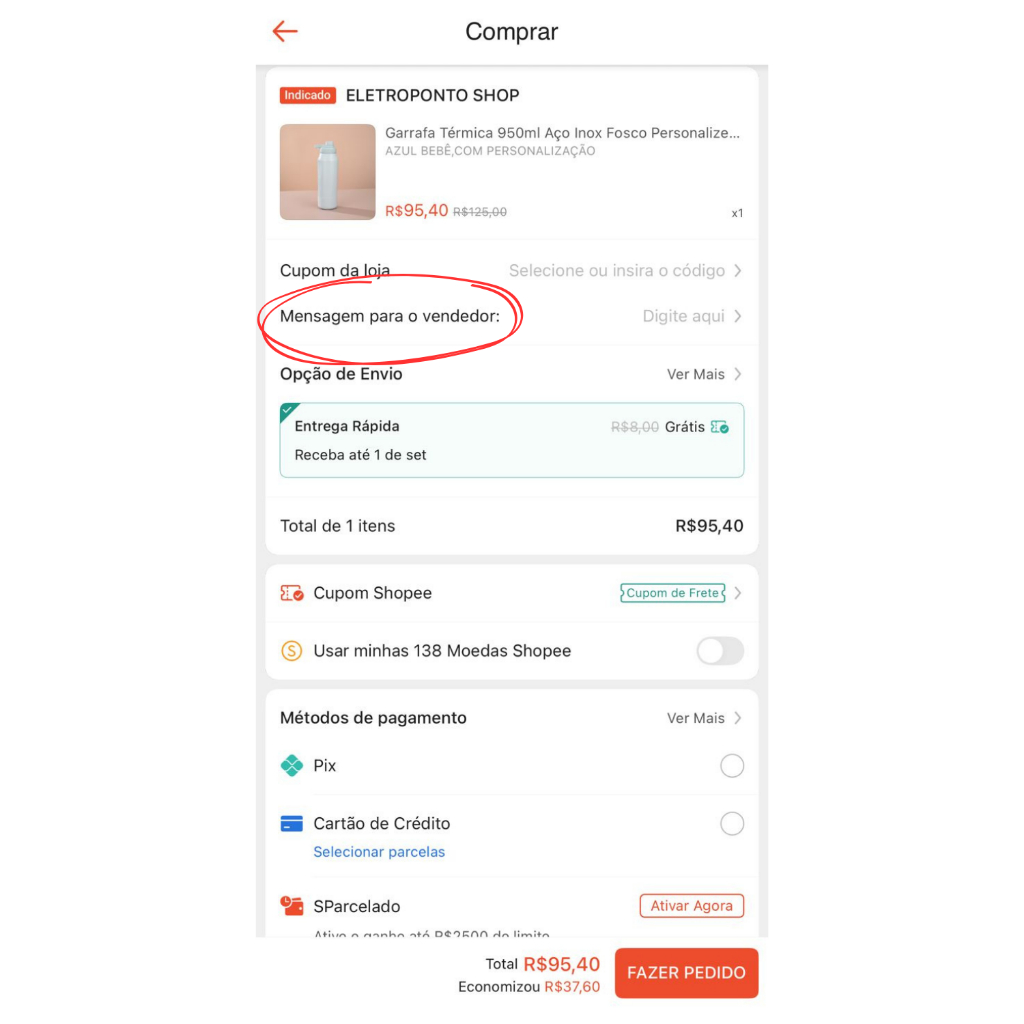Image resolution: width=1024 pixels, height=1024 pixels.
Task: Expand the Cupom da loja chevron
Action: point(738,270)
